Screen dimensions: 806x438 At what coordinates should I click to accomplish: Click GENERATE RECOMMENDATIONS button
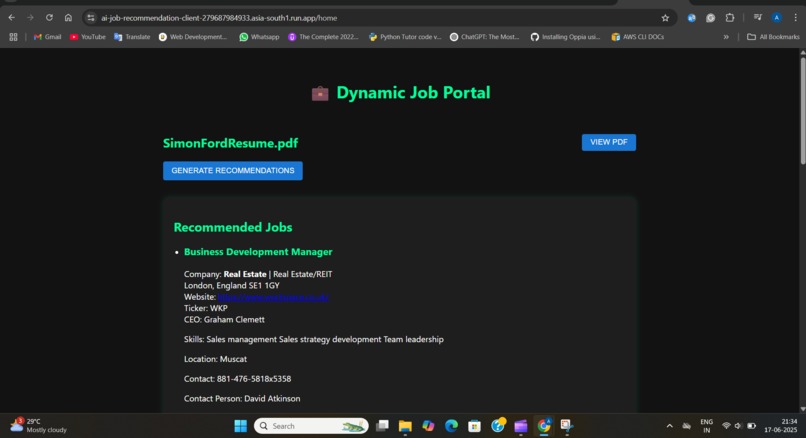tap(233, 171)
